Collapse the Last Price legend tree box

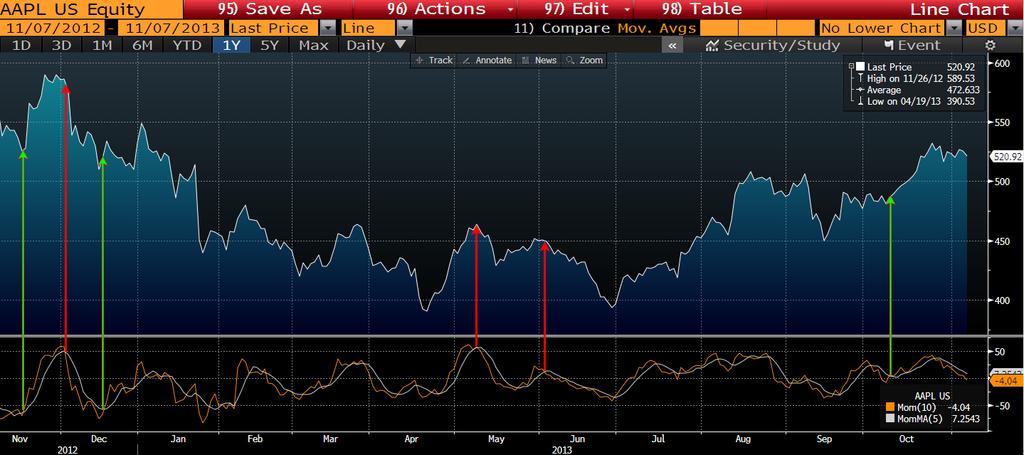pos(851,67)
